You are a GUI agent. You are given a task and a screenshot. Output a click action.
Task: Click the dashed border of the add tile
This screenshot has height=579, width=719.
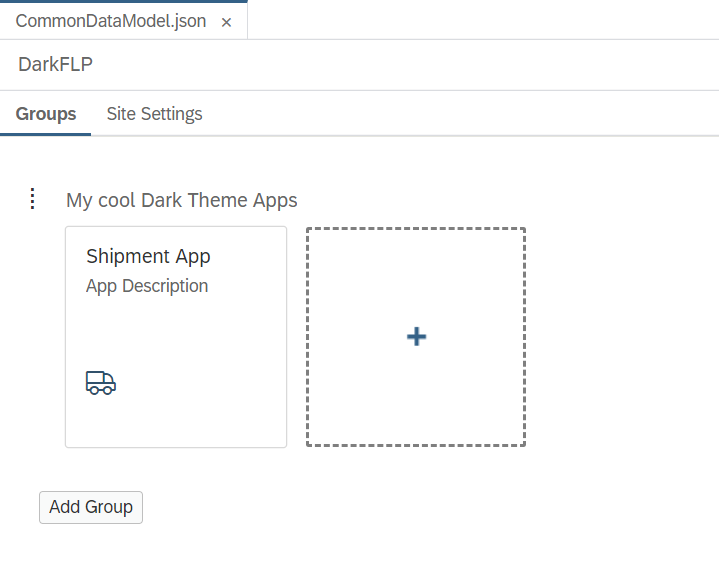point(416,228)
